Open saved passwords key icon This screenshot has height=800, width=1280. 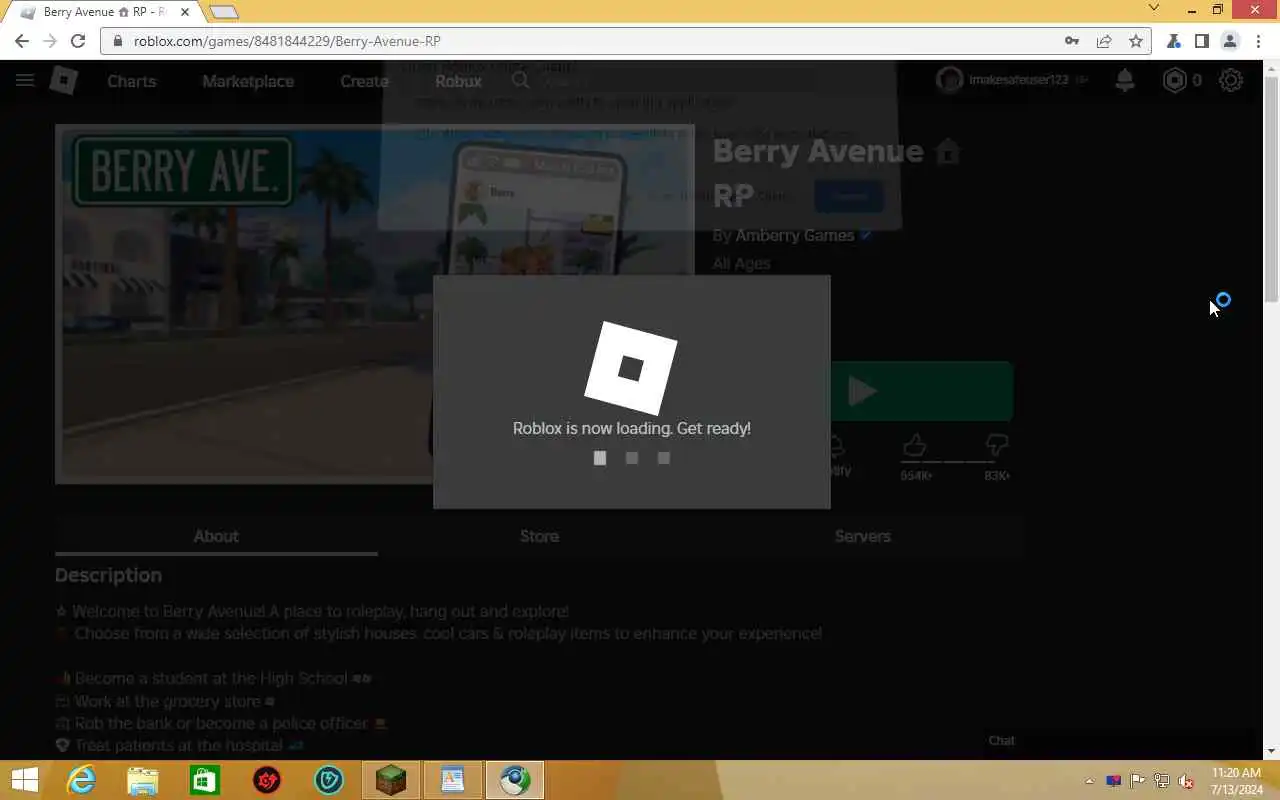pyautogui.click(x=1072, y=41)
